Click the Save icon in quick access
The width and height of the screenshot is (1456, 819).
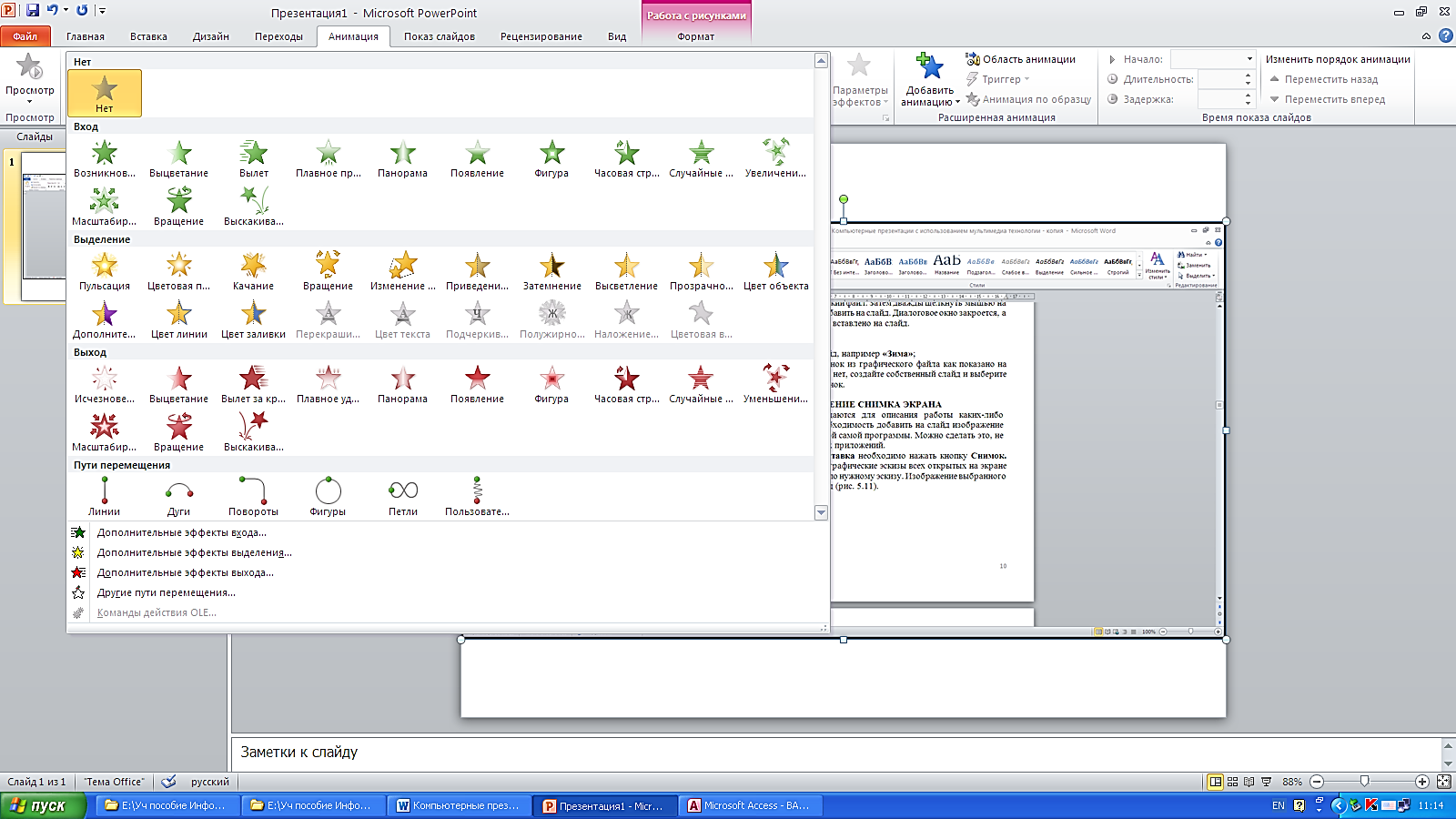(33, 11)
